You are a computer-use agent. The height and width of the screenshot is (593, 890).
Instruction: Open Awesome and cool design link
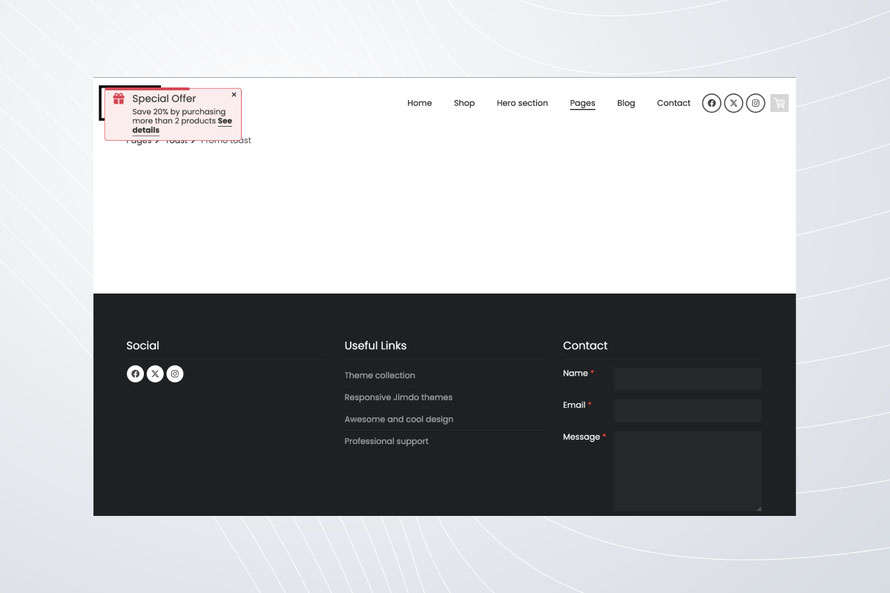click(x=399, y=419)
